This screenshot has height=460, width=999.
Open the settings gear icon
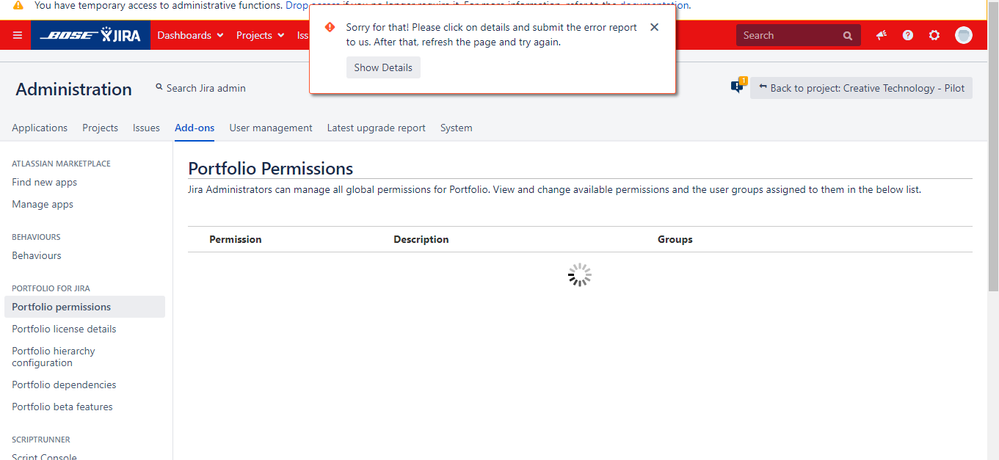pos(934,35)
